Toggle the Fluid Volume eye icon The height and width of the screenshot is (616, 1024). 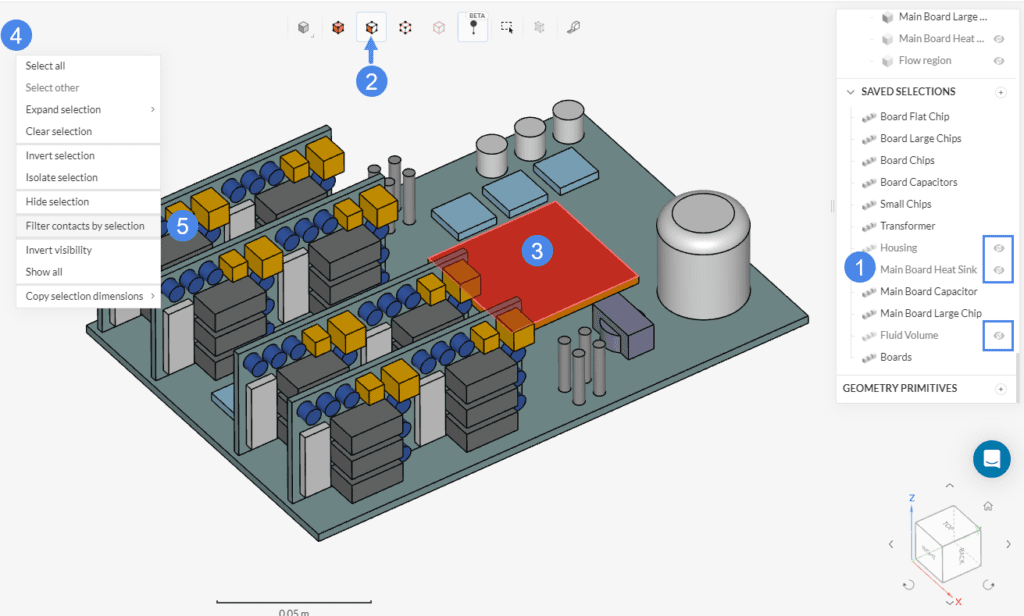(997, 335)
